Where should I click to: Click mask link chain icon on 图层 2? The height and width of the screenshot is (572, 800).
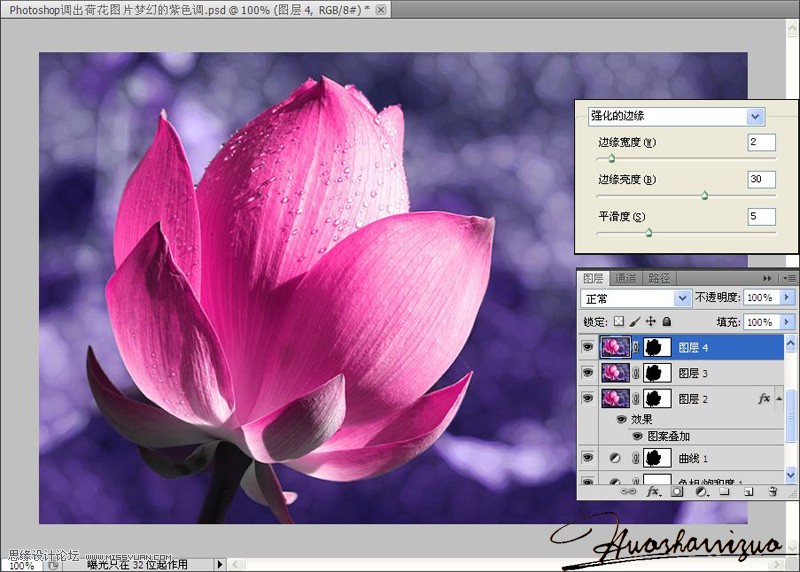[x=636, y=399]
